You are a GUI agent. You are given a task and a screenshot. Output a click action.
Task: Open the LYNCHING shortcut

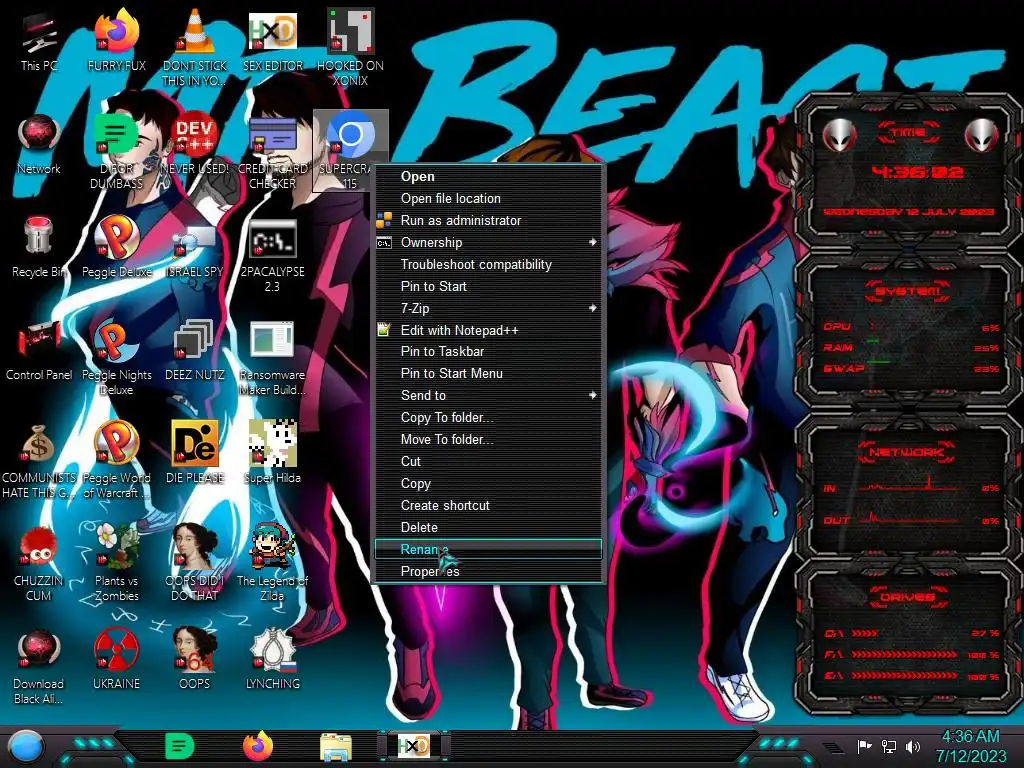pyautogui.click(x=273, y=660)
